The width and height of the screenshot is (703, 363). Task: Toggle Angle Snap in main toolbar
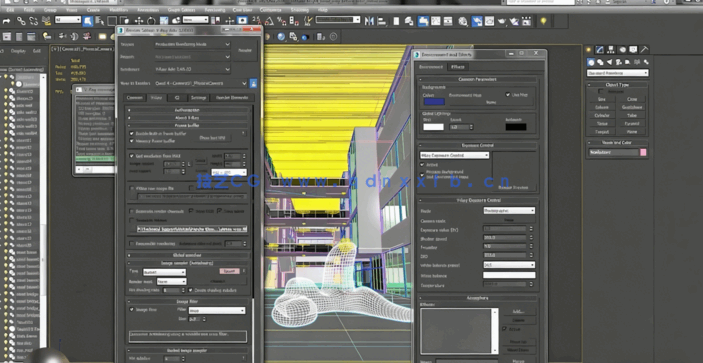click(x=269, y=21)
